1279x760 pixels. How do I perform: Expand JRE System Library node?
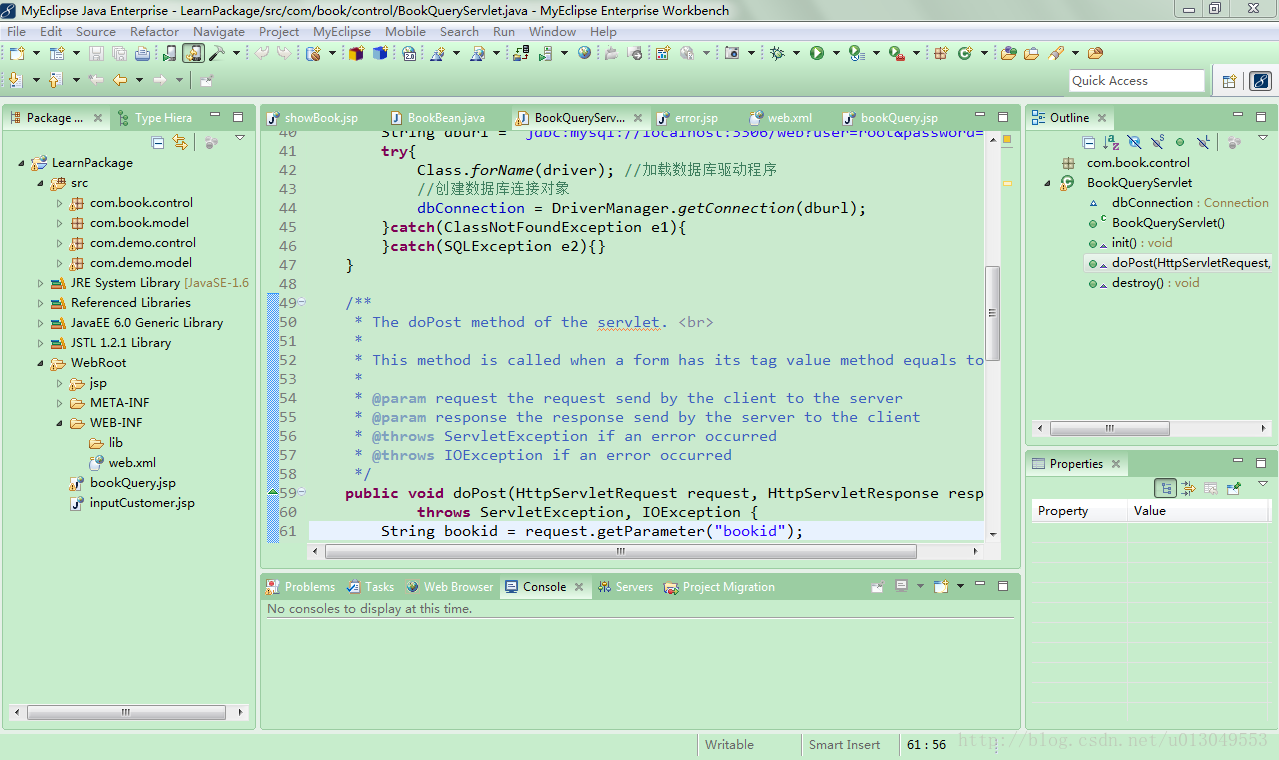tap(40, 283)
